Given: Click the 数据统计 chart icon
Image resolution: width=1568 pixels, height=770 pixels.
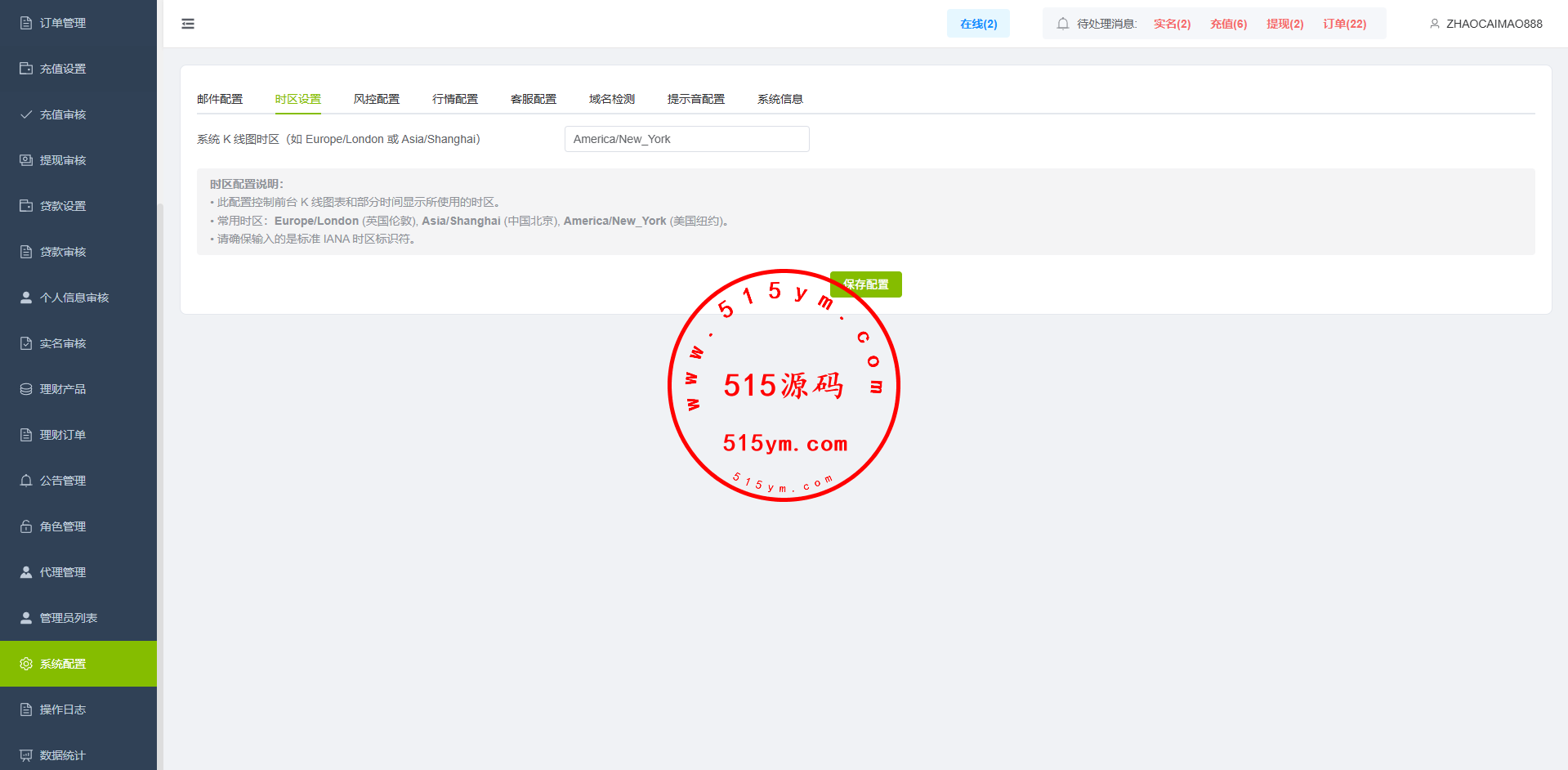Looking at the screenshot, I should pyautogui.click(x=26, y=755).
